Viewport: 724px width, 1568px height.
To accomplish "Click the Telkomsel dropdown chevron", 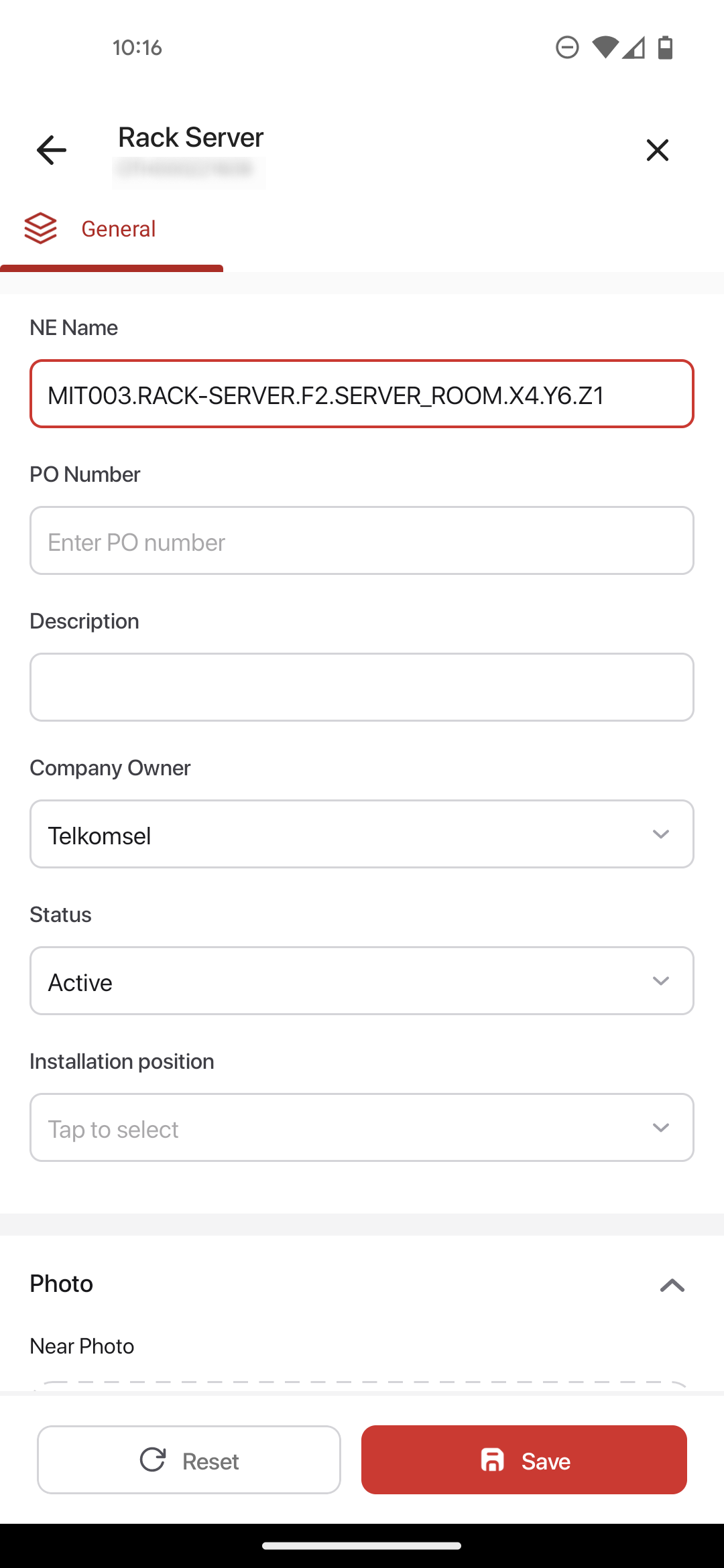I will (x=661, y=834).
